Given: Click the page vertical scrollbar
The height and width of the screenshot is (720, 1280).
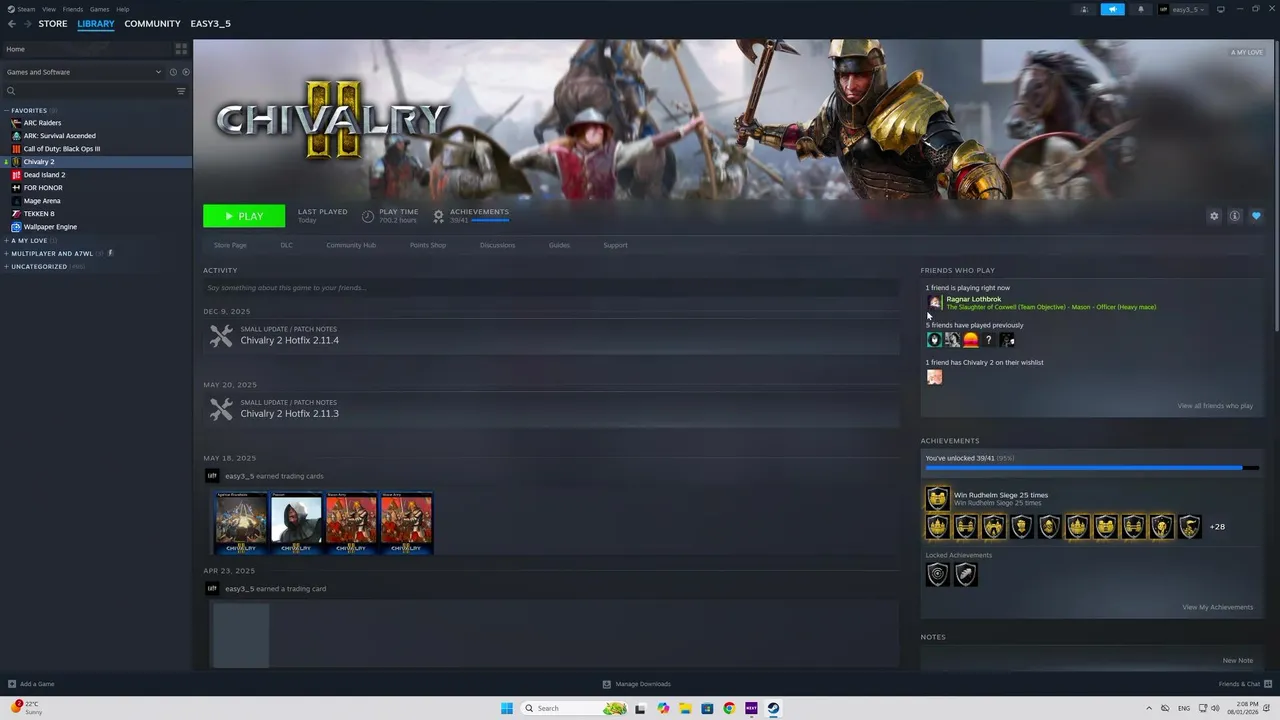Looking at the screenshot, I should pos(1275,185).
